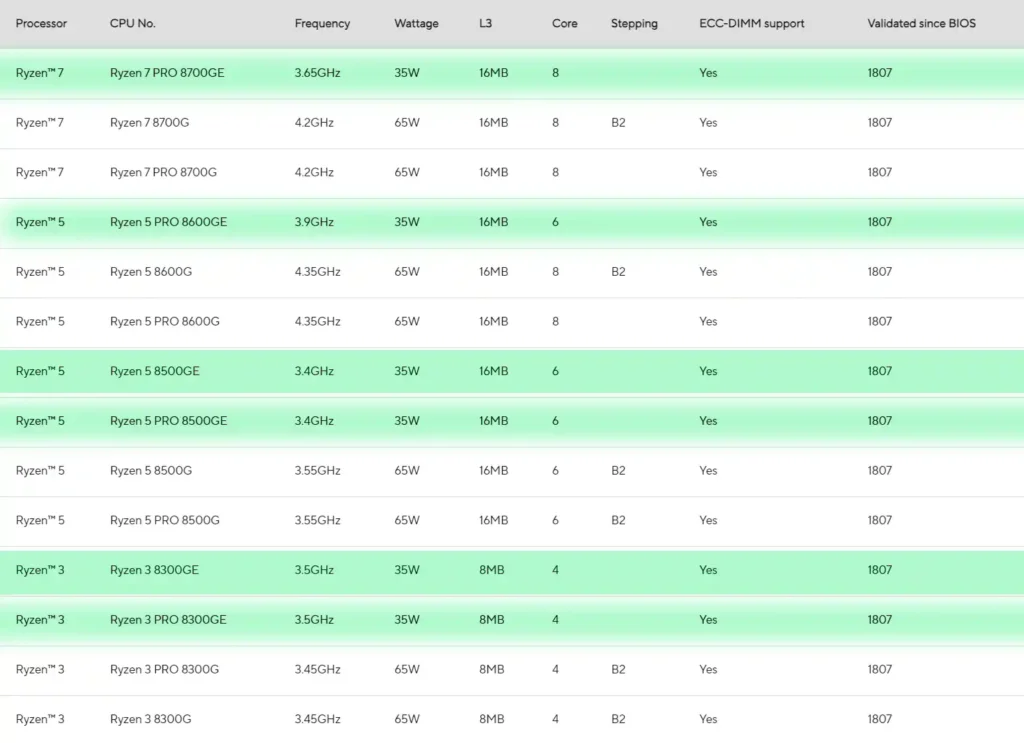This screenshot has height=743, width=1024.
Task: Select the Ryzen 5 8500GE cell
Action: (155, 371)
